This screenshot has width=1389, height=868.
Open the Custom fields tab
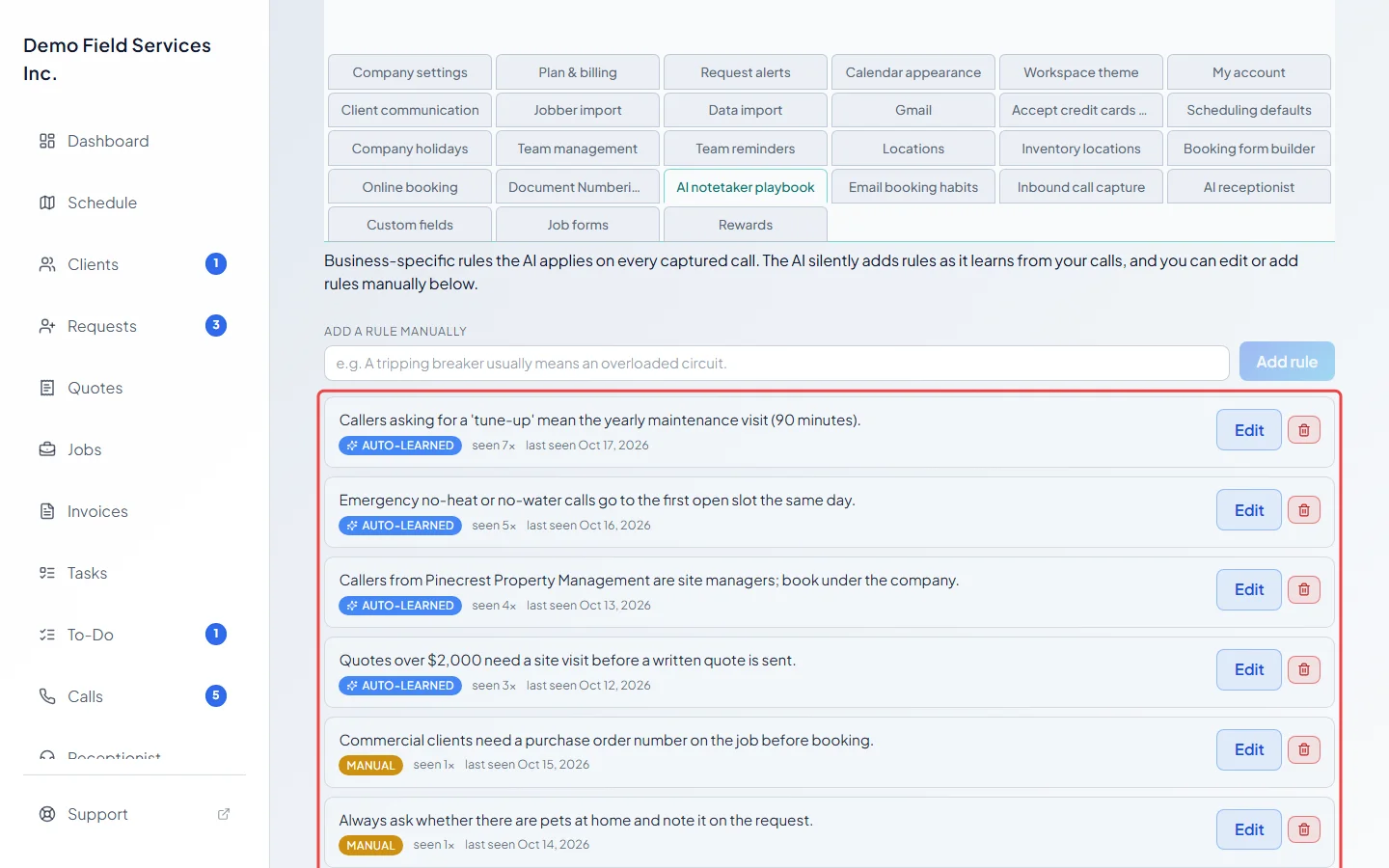click(410, 225)
